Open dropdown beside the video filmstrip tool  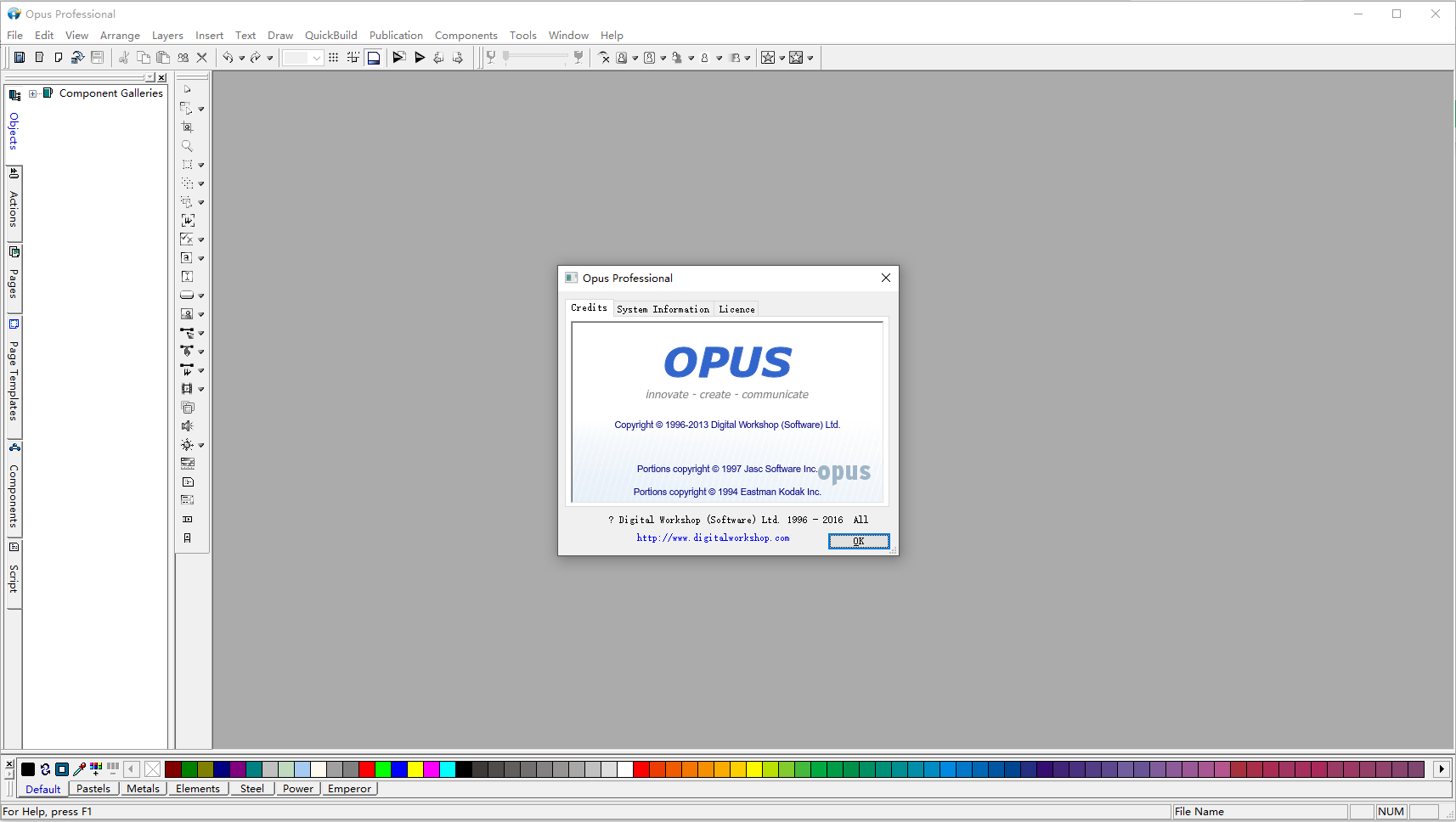point(201,389)
